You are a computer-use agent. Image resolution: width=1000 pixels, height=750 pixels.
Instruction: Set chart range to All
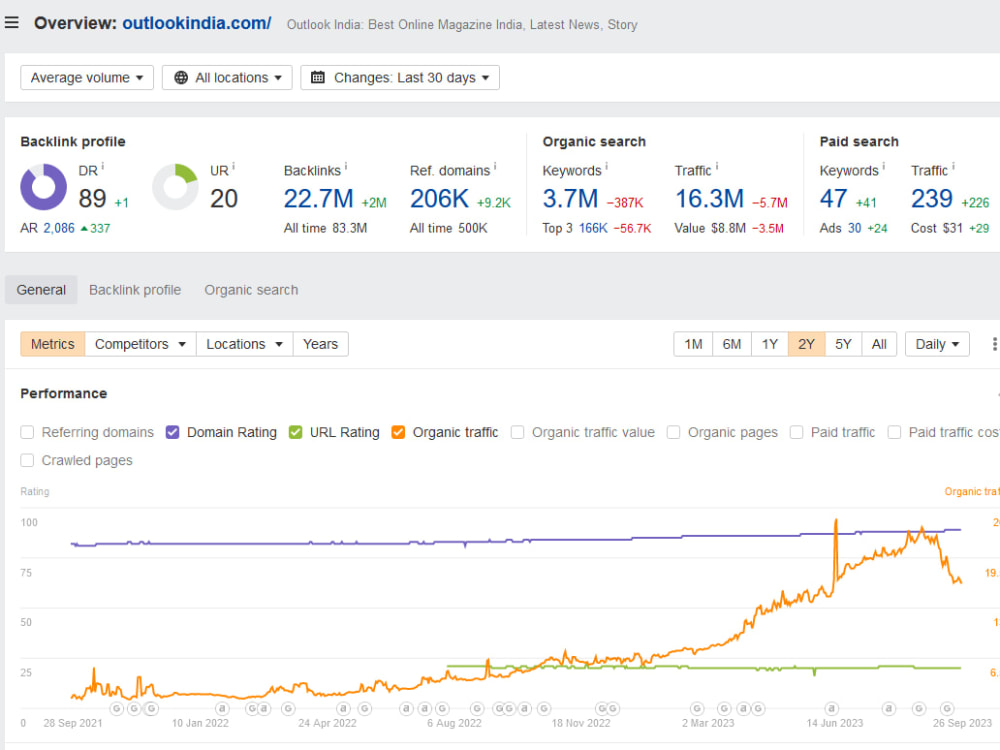pyautogui.click(x=879, y=344)
